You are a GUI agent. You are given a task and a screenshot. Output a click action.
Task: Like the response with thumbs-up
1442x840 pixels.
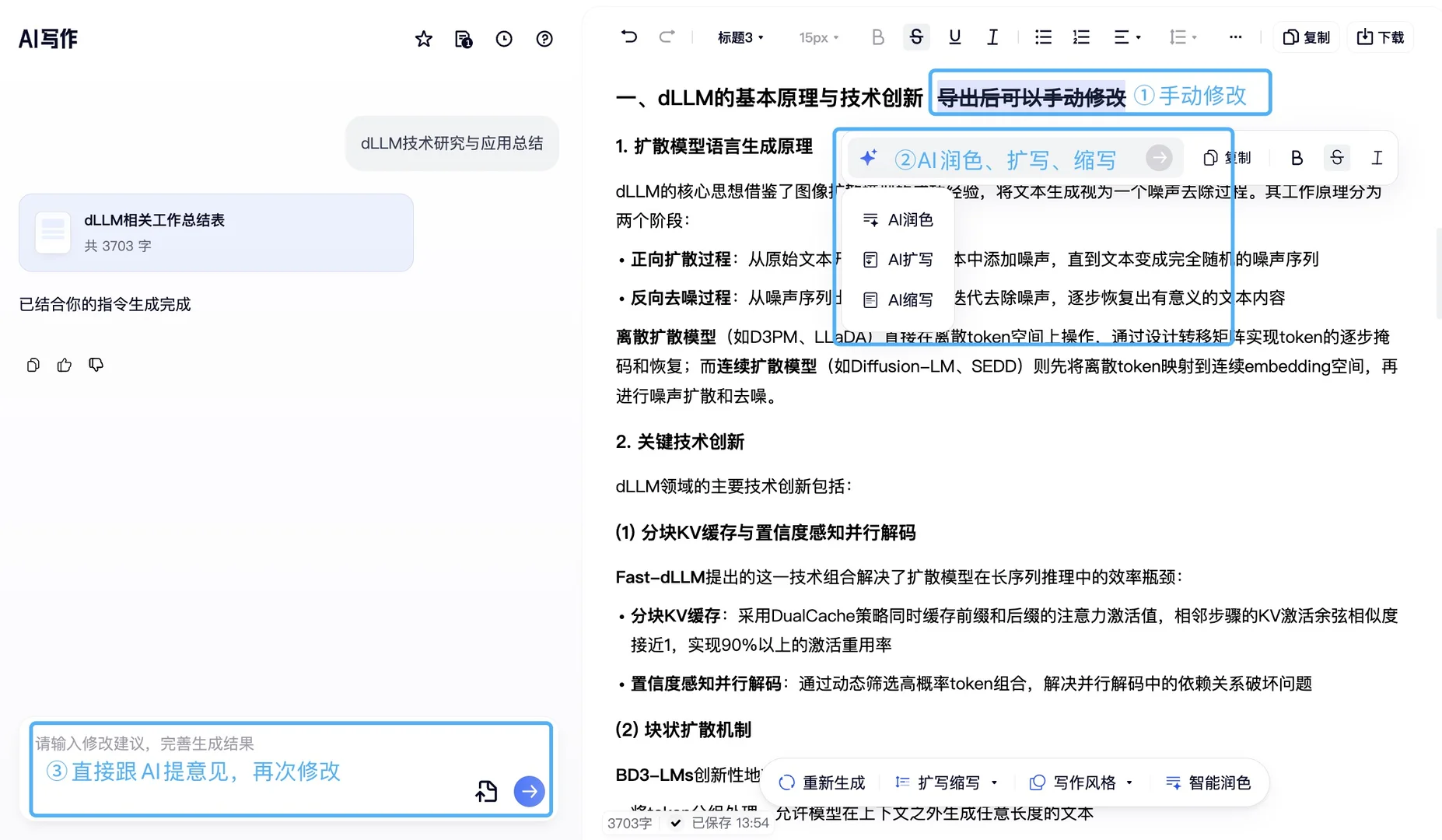65,365
